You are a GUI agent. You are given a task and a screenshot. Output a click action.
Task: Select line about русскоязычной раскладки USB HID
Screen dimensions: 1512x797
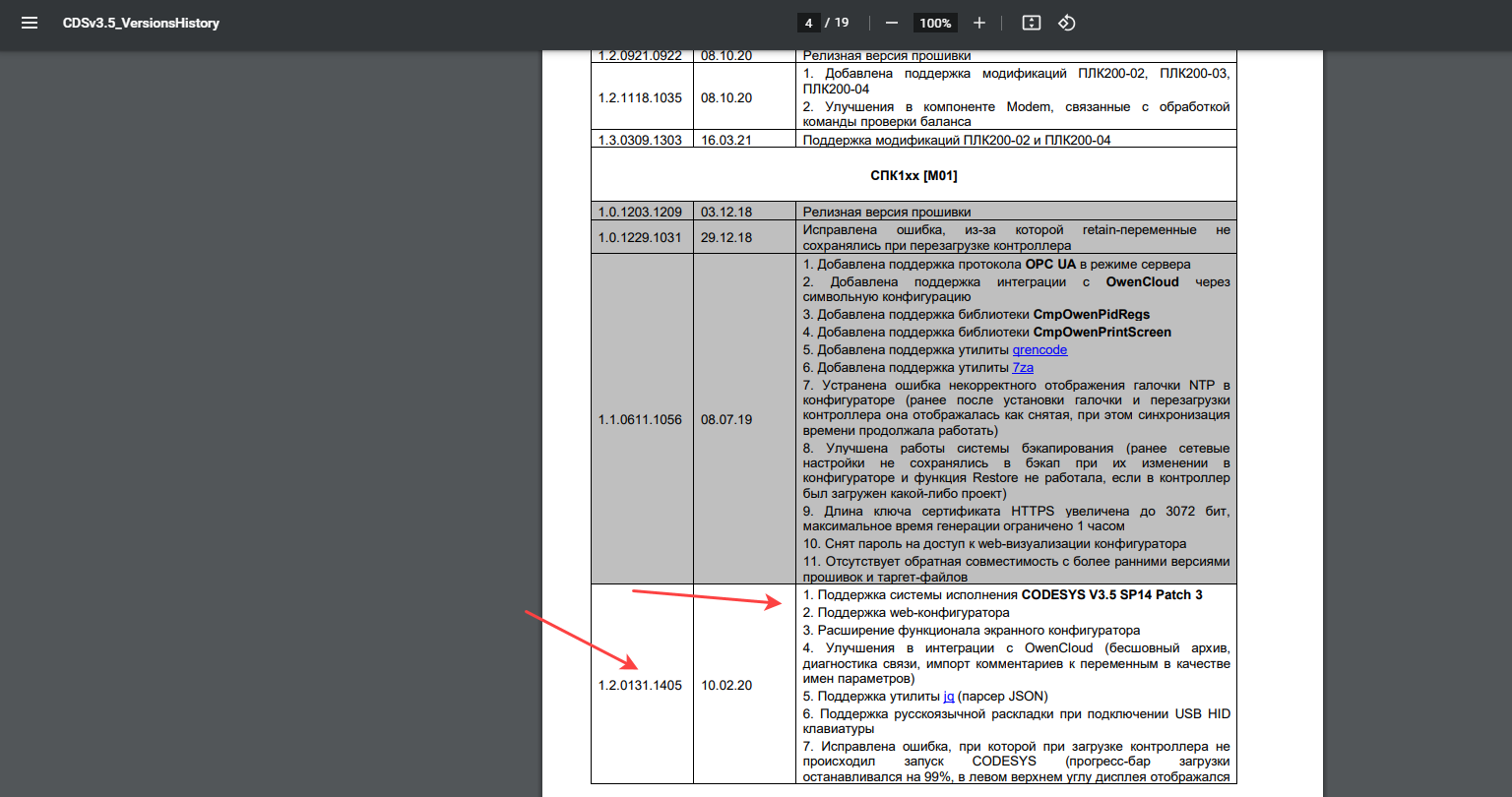[x=1017, y=721]
